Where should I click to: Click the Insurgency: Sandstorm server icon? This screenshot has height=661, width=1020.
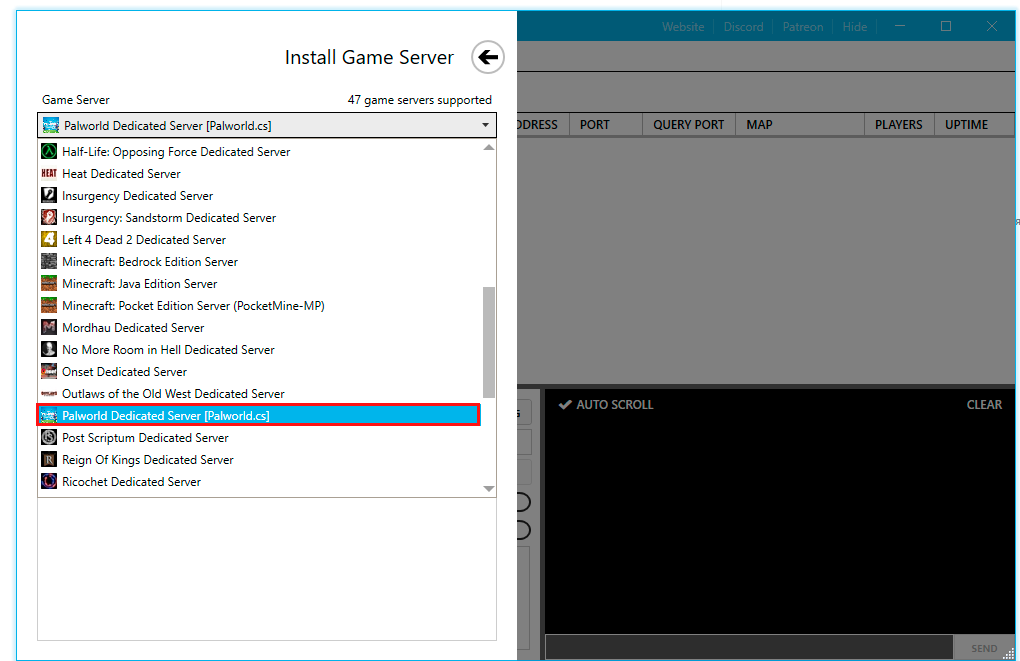click(x=49, y=217)
